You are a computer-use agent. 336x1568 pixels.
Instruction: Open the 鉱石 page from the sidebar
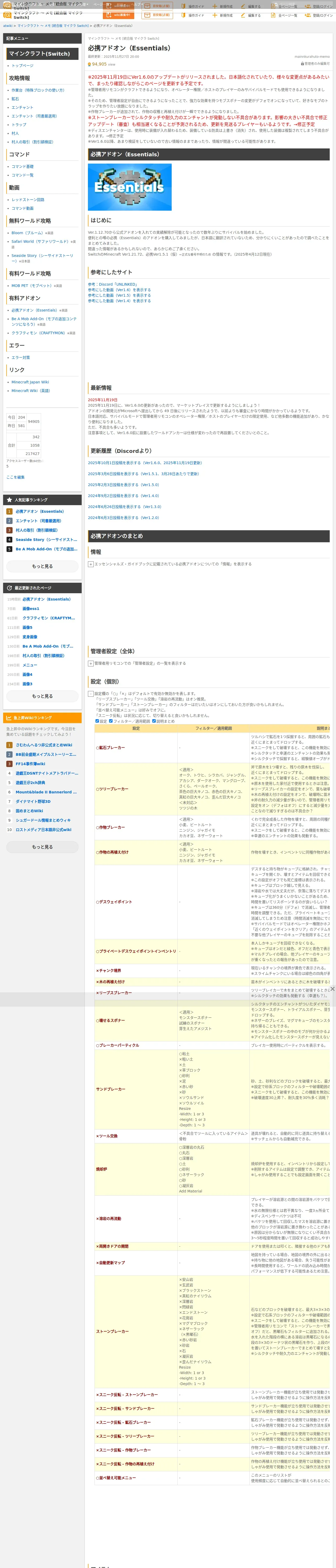pos(15,99)
